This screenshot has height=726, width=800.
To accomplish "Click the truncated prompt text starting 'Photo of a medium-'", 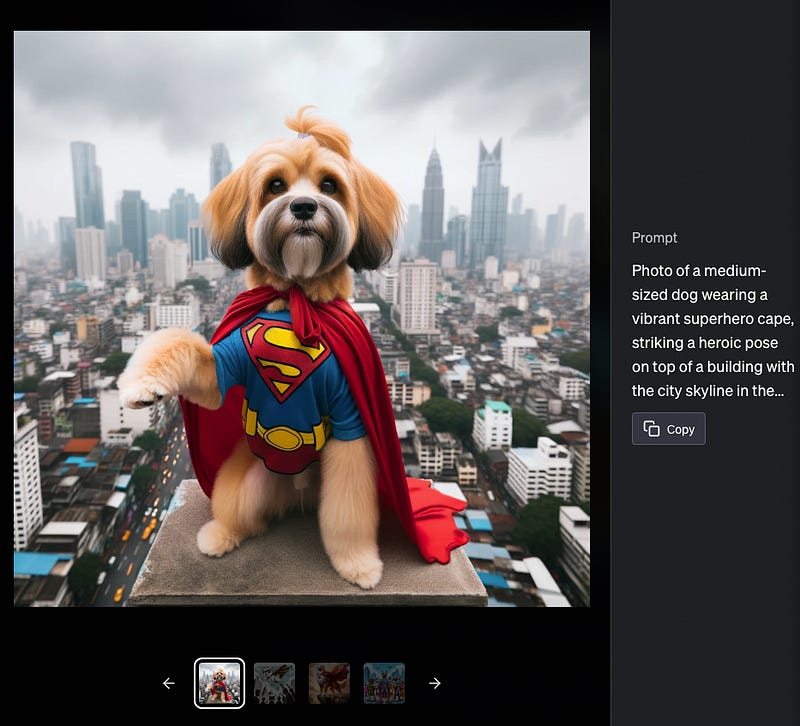I will pyautogui.click(x=713, y=331).
